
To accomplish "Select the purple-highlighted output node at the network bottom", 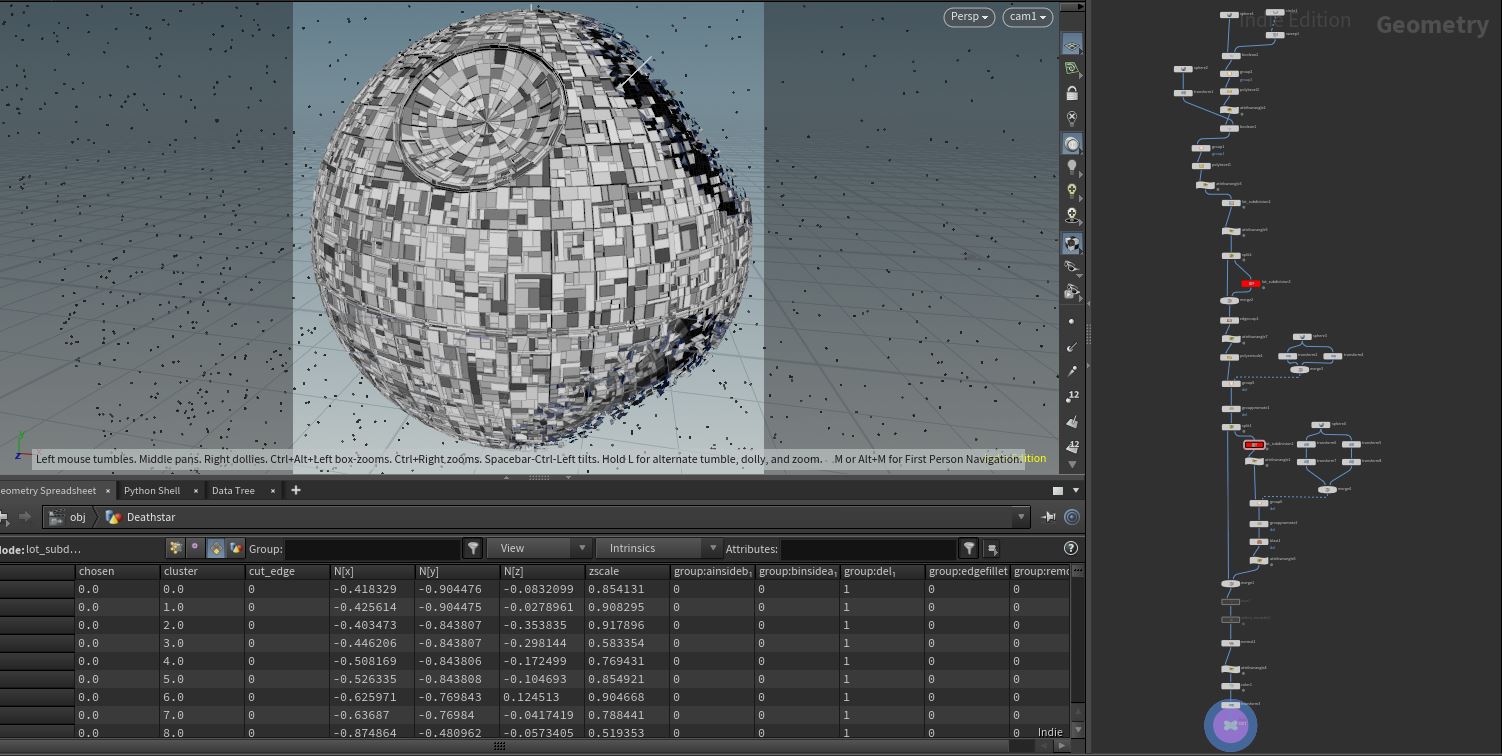I will click(1231, 724).
